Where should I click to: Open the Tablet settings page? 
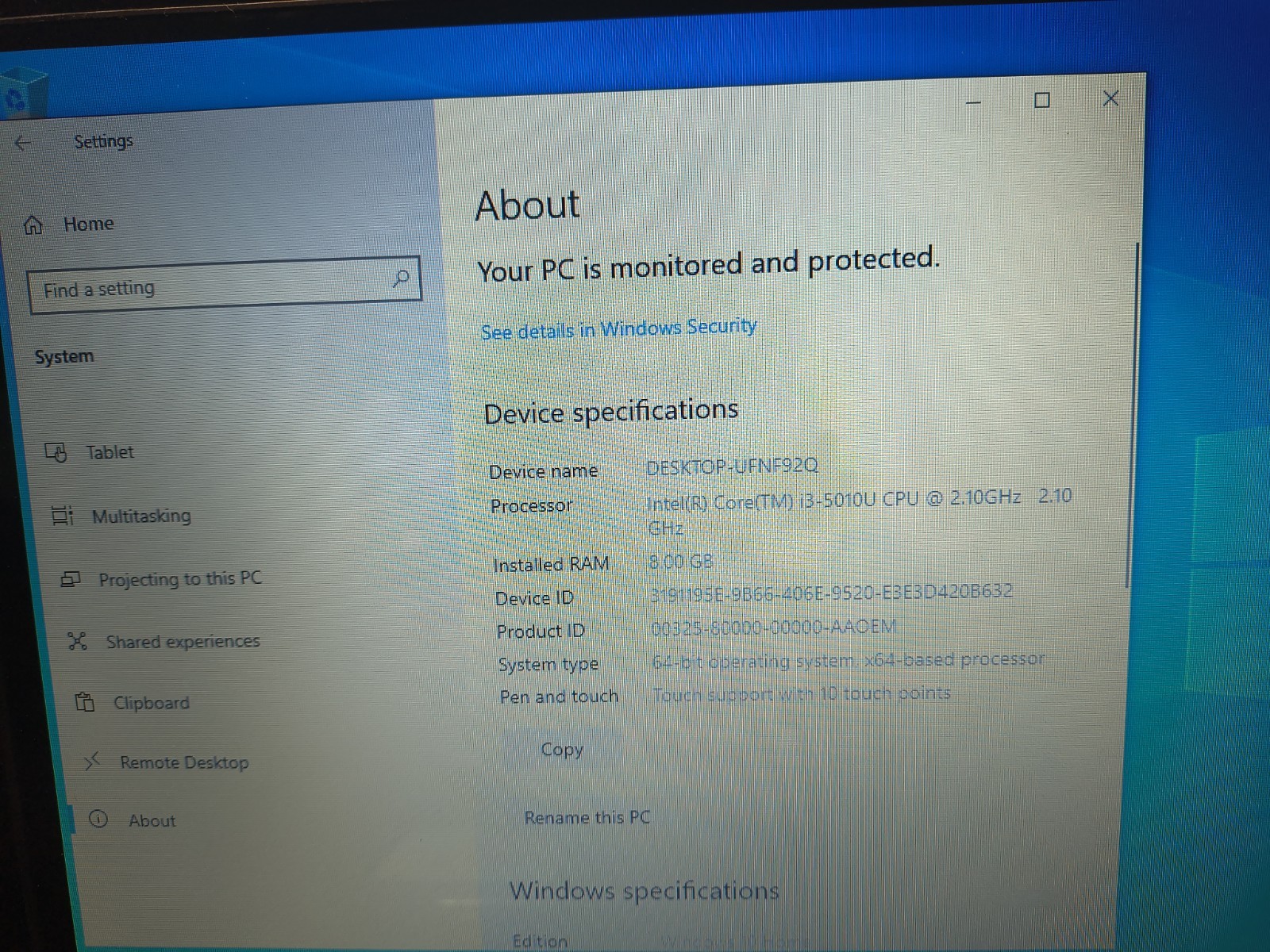tap(110, 452)
